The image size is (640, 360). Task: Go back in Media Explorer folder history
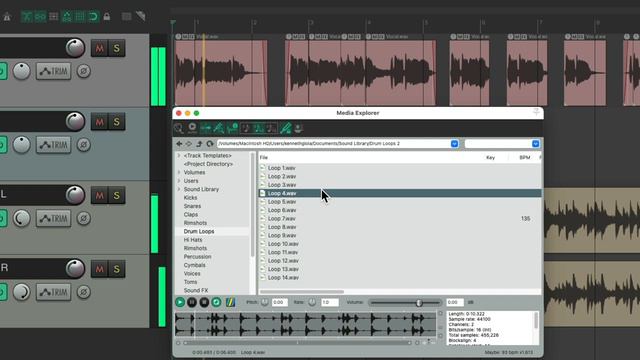click(x=179, y=144)
